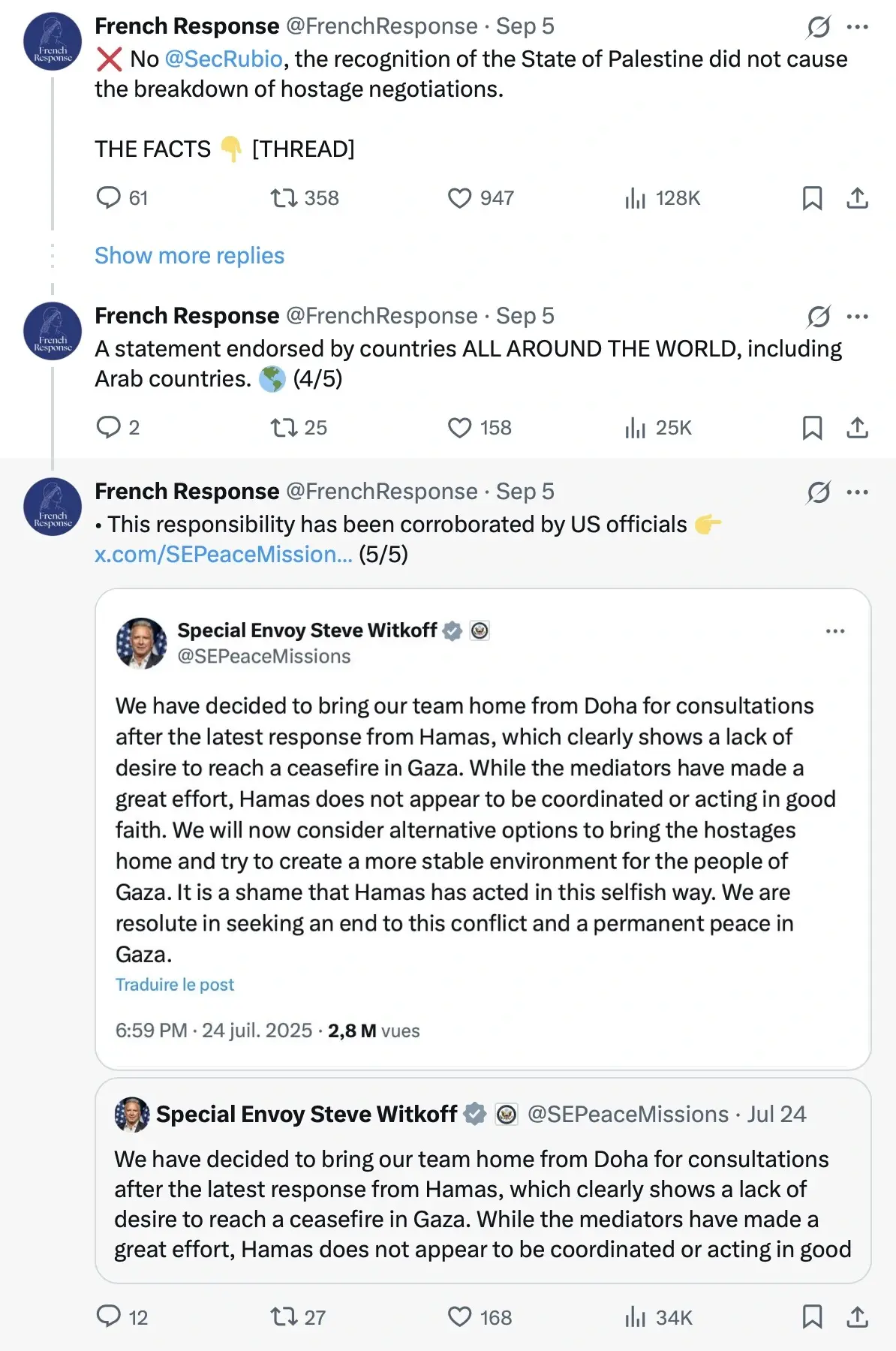
Task: Like the (4/5) tweet with 158 likes
Action: (x=459, y=428)
